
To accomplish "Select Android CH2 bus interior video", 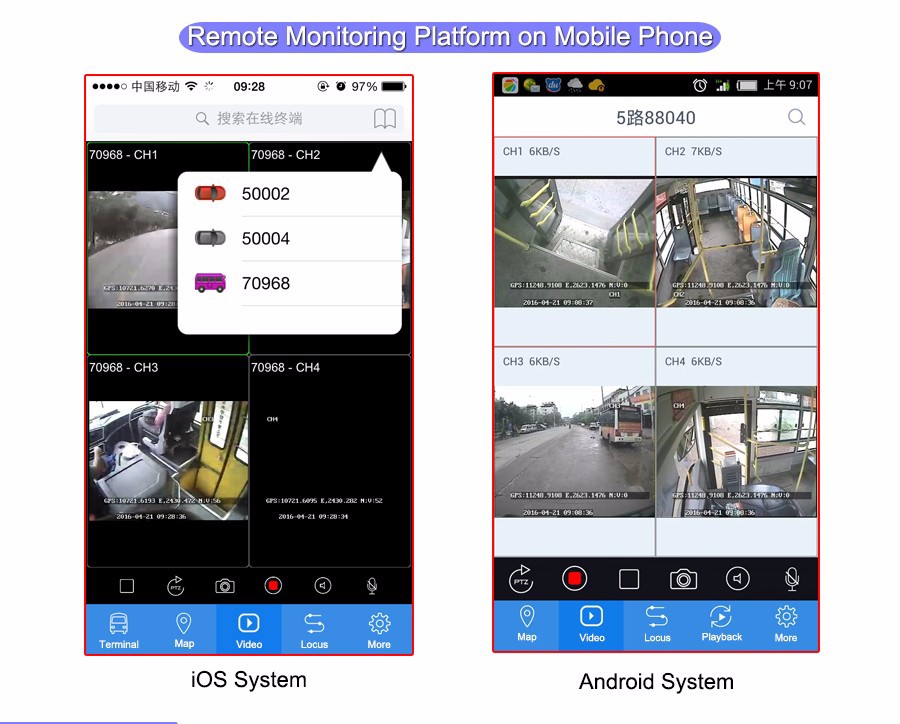I will [x=736, y=242].
